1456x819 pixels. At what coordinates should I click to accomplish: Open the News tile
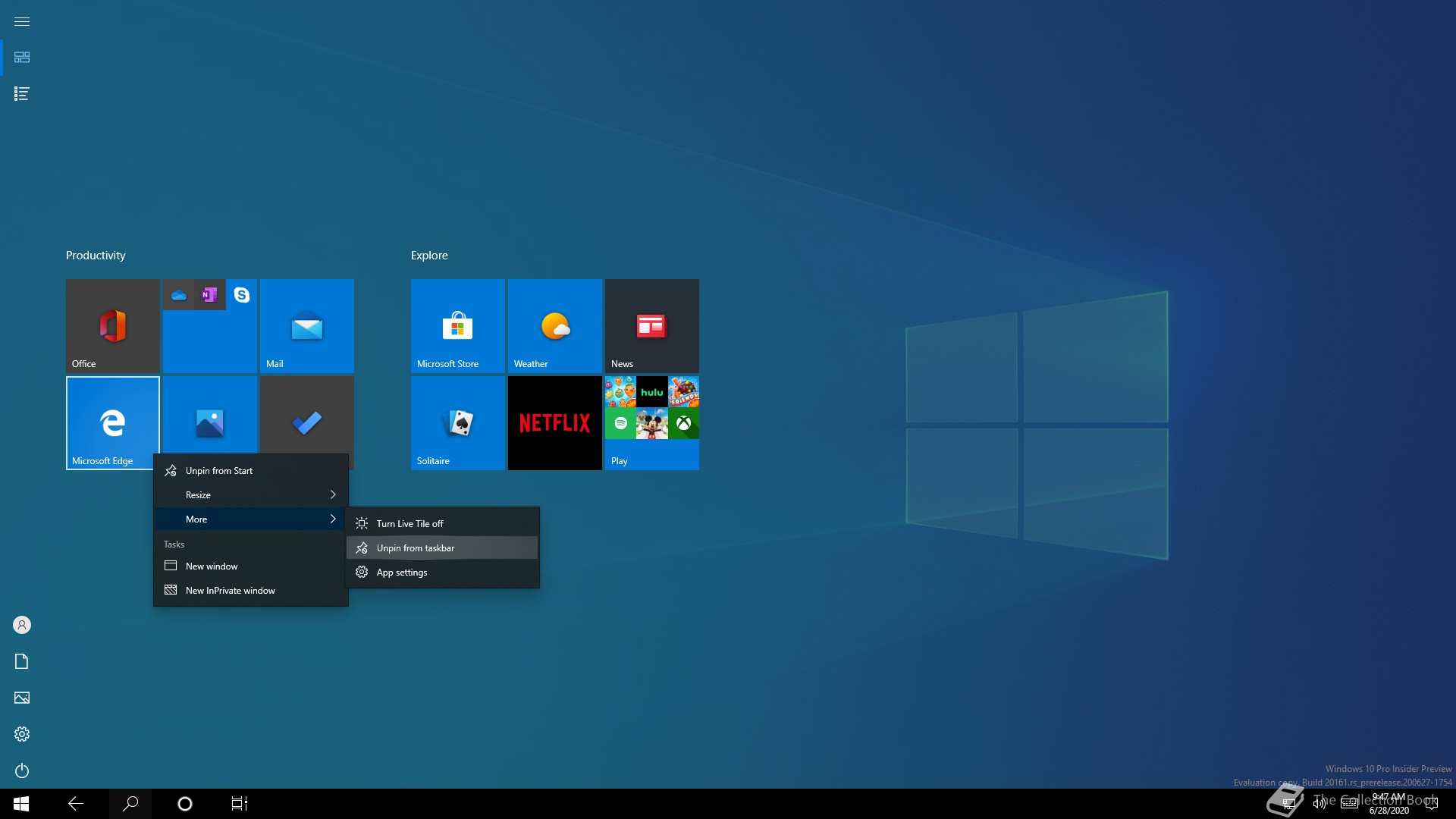pos(651,325)
